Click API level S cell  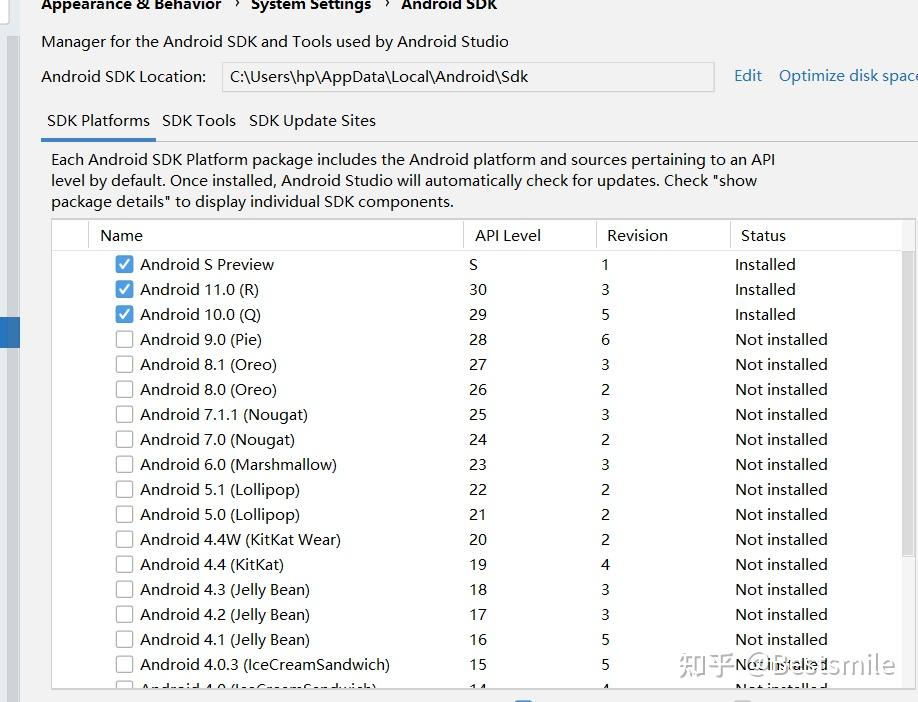coord(474,265)
